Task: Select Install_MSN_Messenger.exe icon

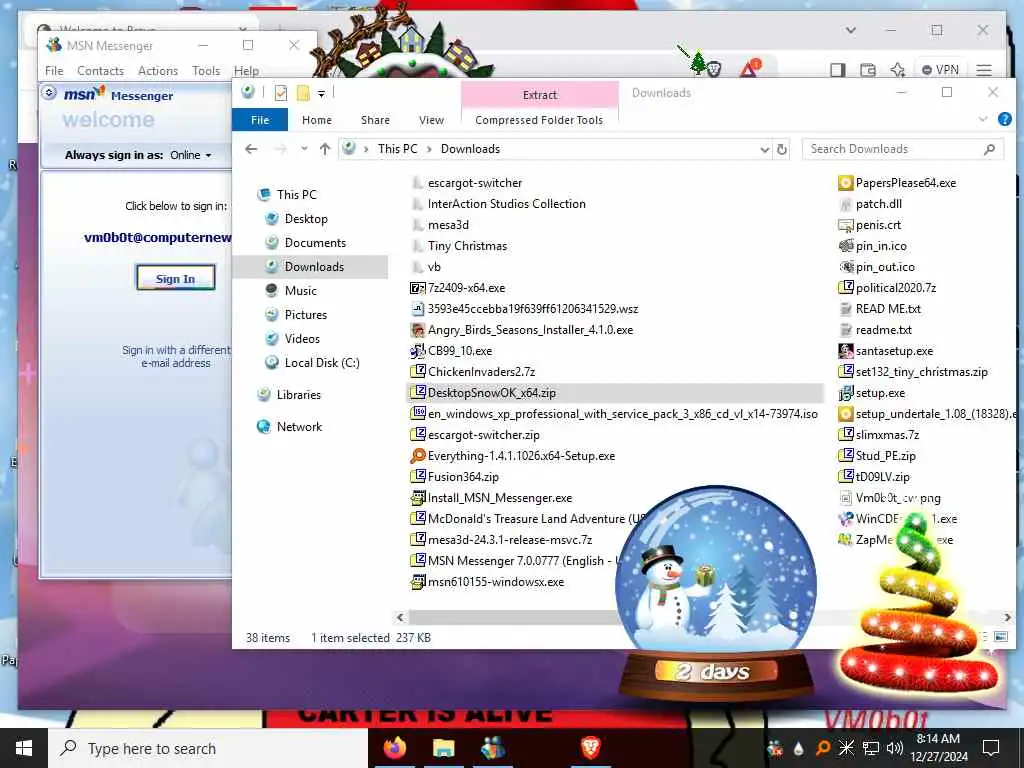Action: tap(417, 498)
